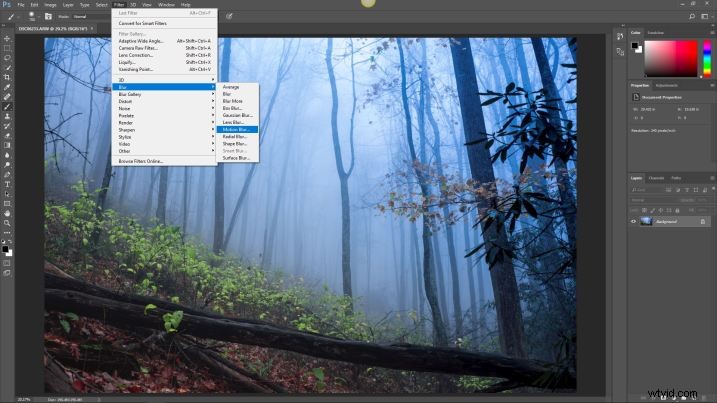This screenshot has width=717, height=403.
Task: Choose Motion Blur from Blur submenu
Action: (237, 129)
